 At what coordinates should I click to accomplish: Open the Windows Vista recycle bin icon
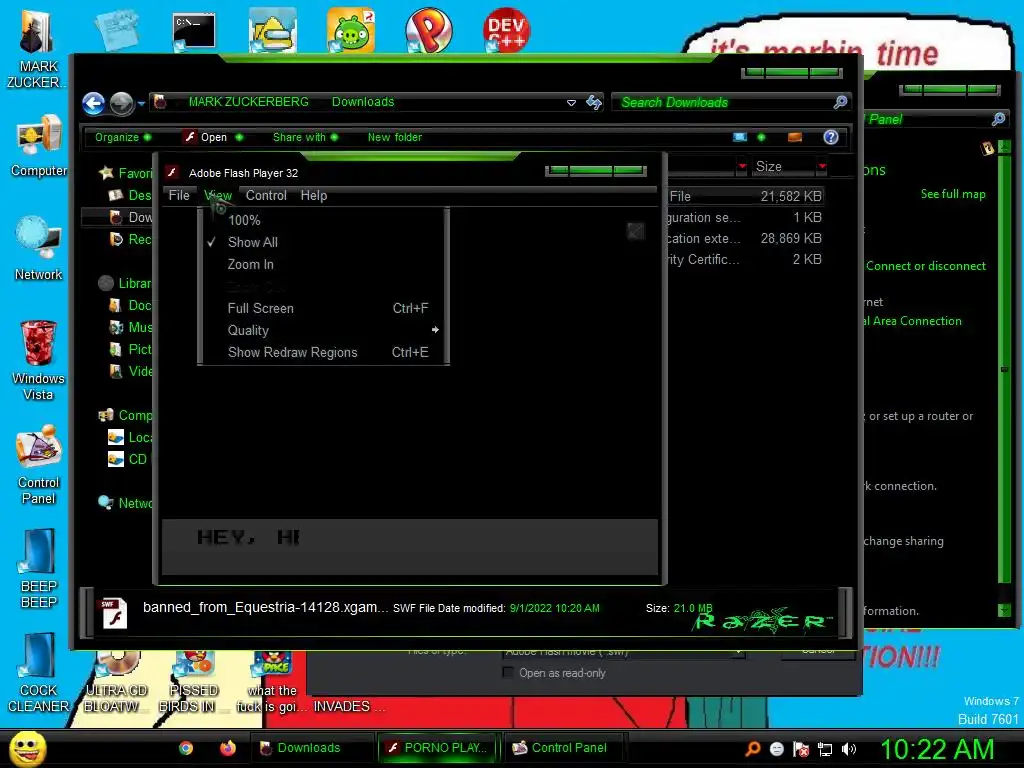[x=38, y=360]
